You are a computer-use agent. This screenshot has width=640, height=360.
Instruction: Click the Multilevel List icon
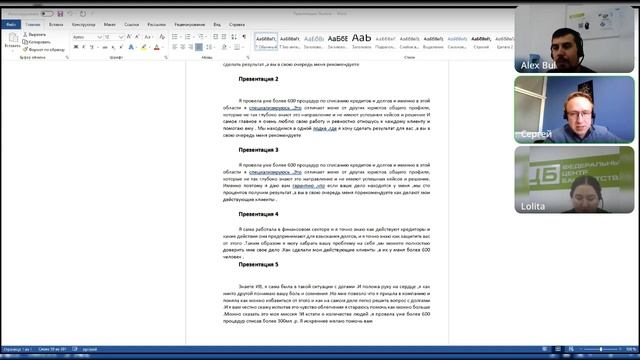(200, 37)
